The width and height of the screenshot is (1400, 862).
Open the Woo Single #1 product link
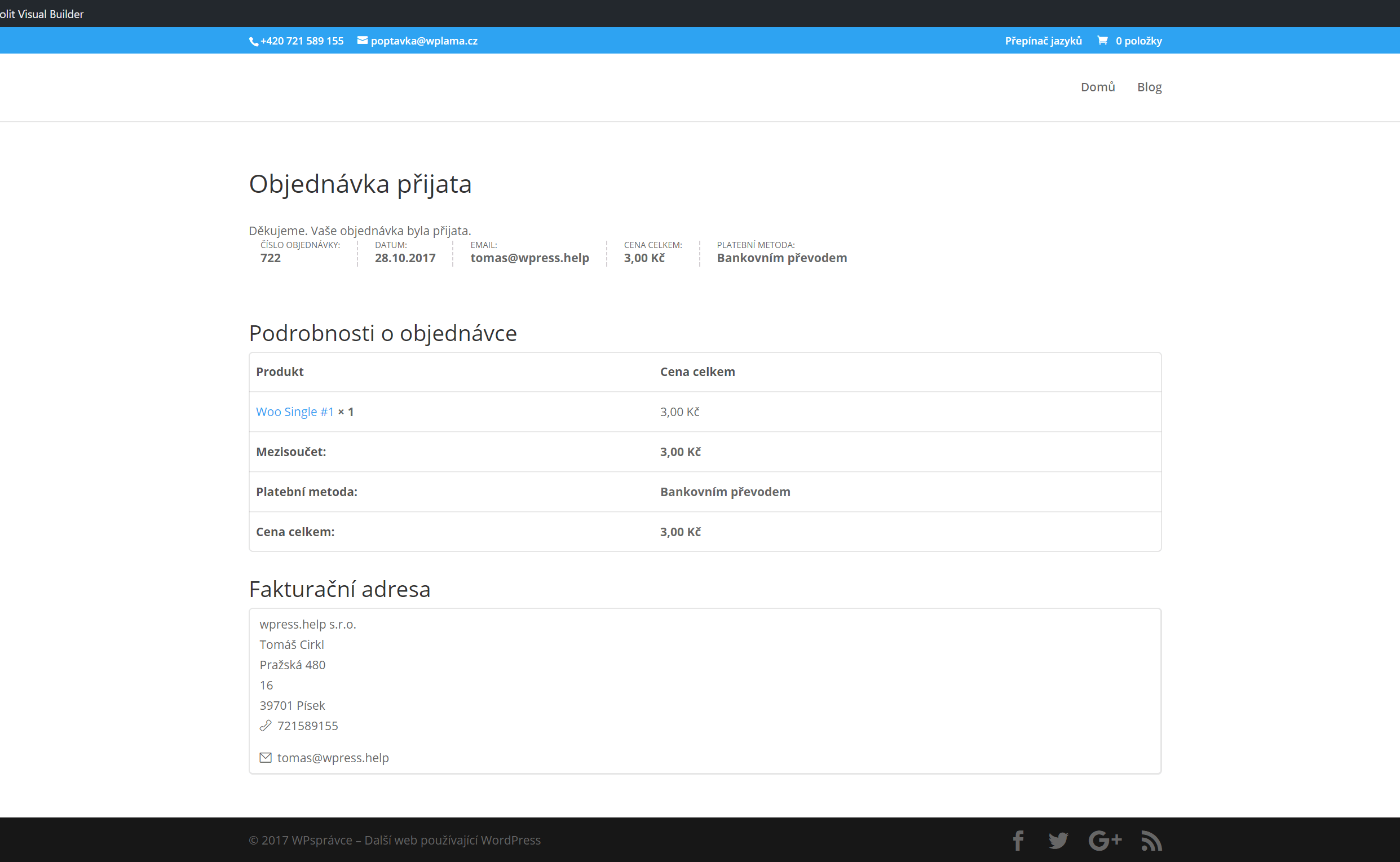pos(295,412)
